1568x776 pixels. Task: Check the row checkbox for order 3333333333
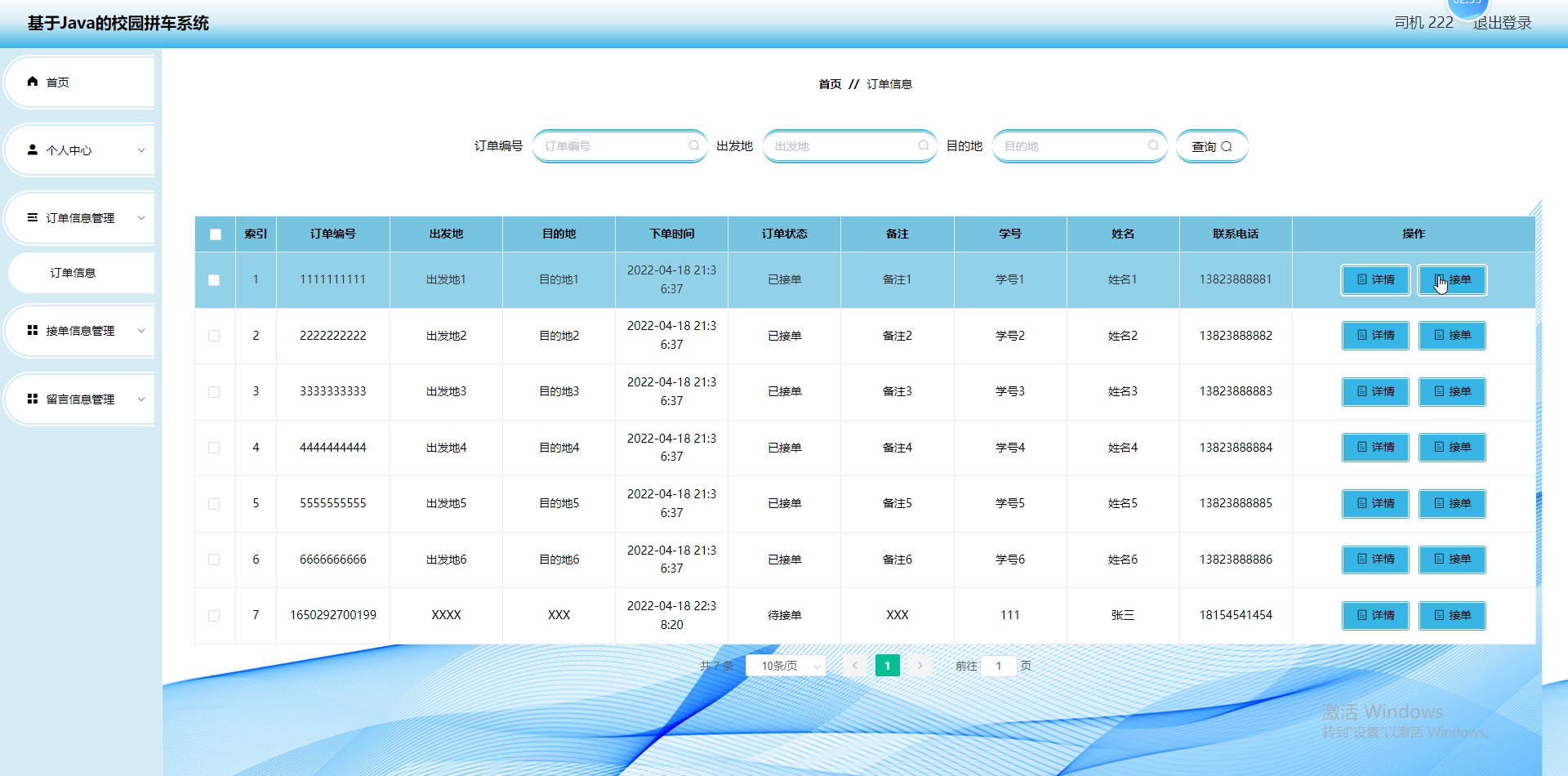214,392
